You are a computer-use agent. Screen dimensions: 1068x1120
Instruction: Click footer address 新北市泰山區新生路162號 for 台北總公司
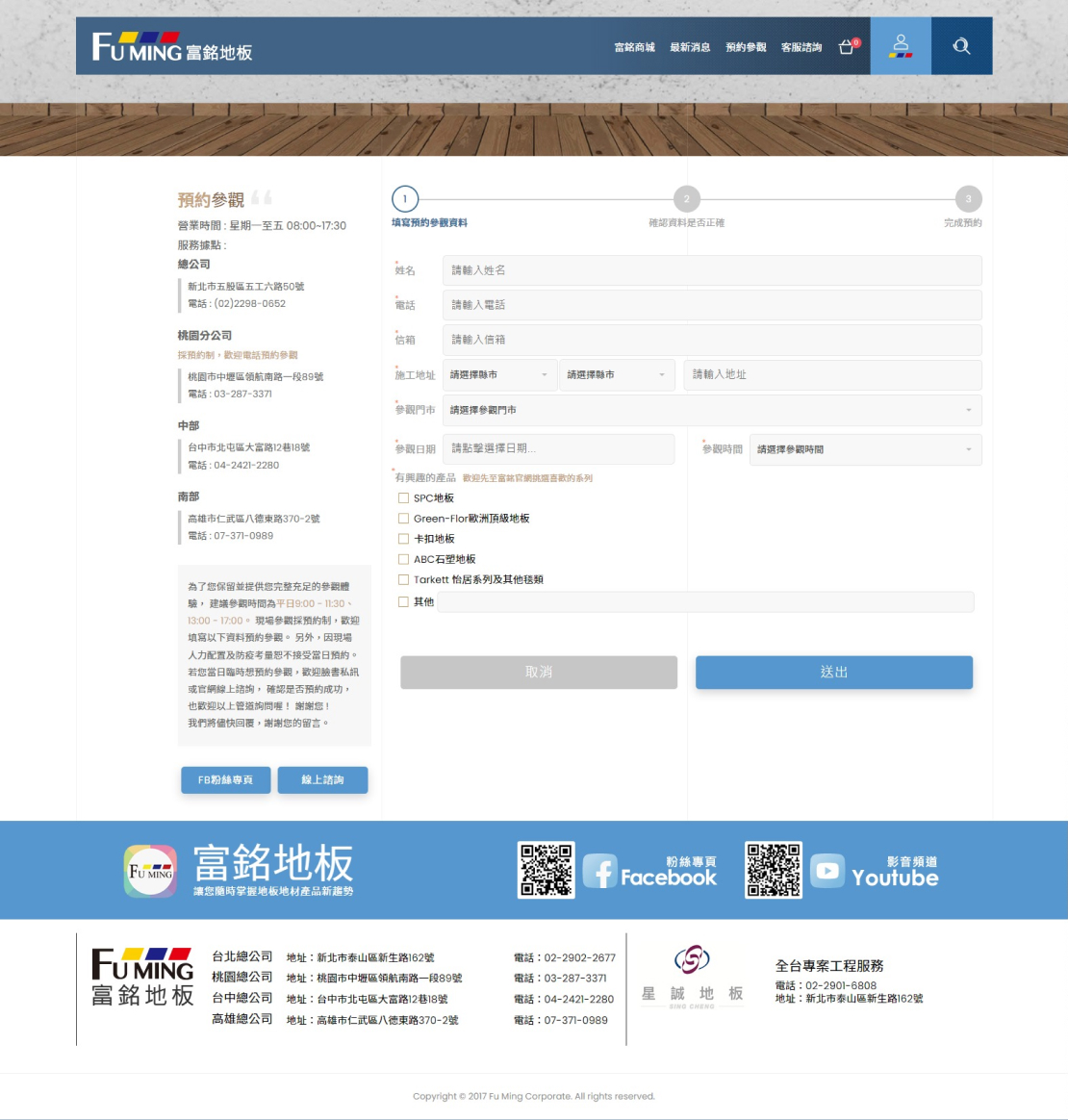point(376,957)
